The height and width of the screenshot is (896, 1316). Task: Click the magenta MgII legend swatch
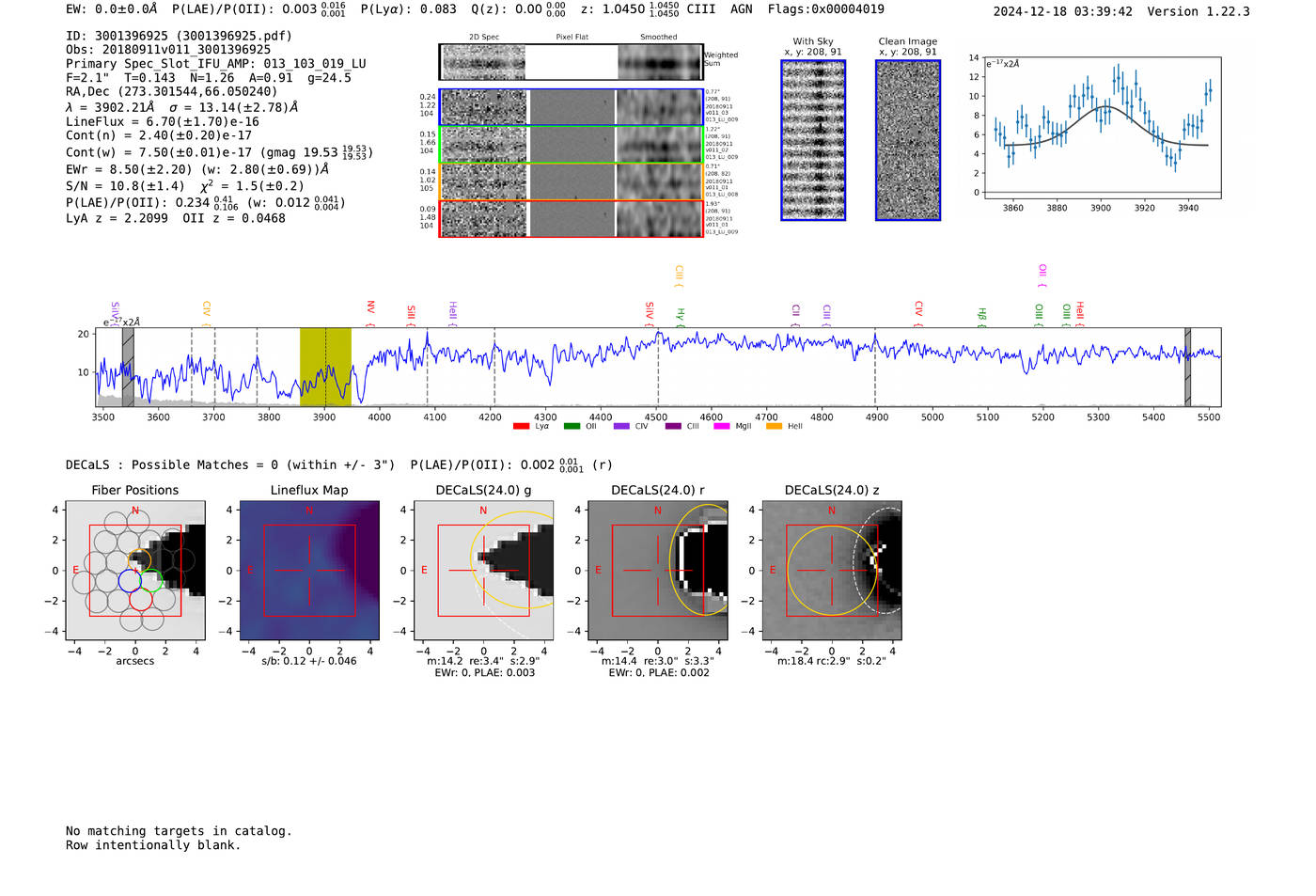point(722,427)
